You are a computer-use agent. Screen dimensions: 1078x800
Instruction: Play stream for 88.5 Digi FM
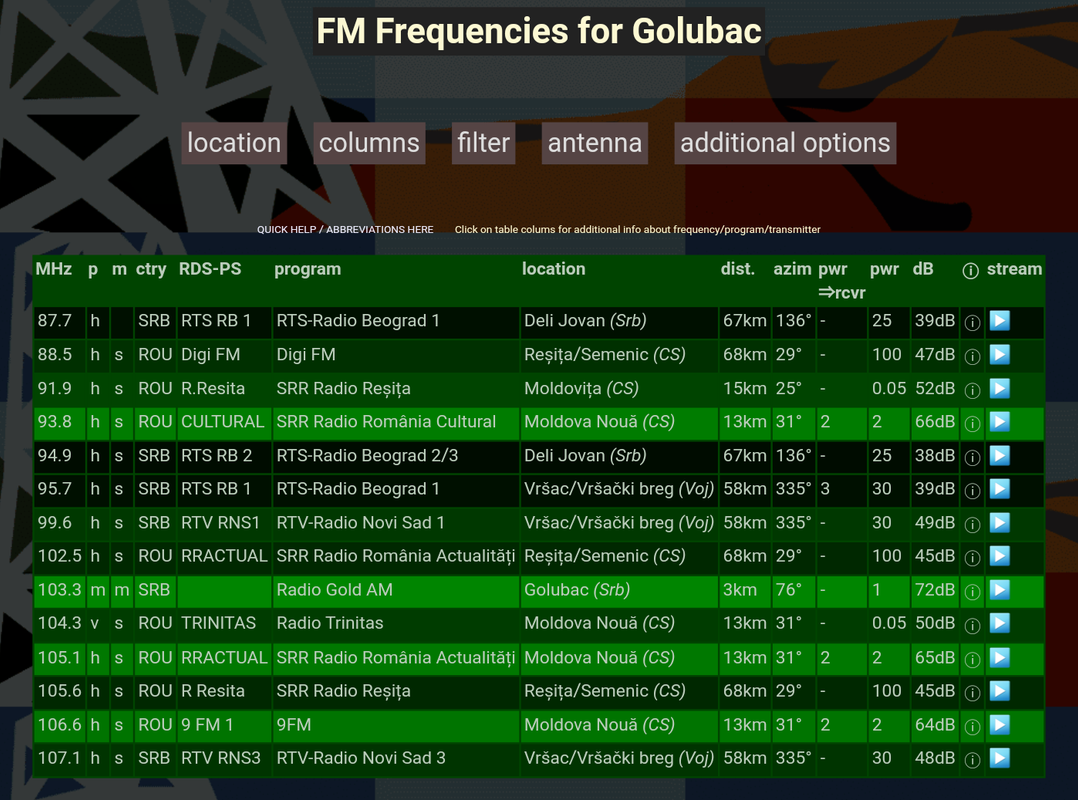999,355
